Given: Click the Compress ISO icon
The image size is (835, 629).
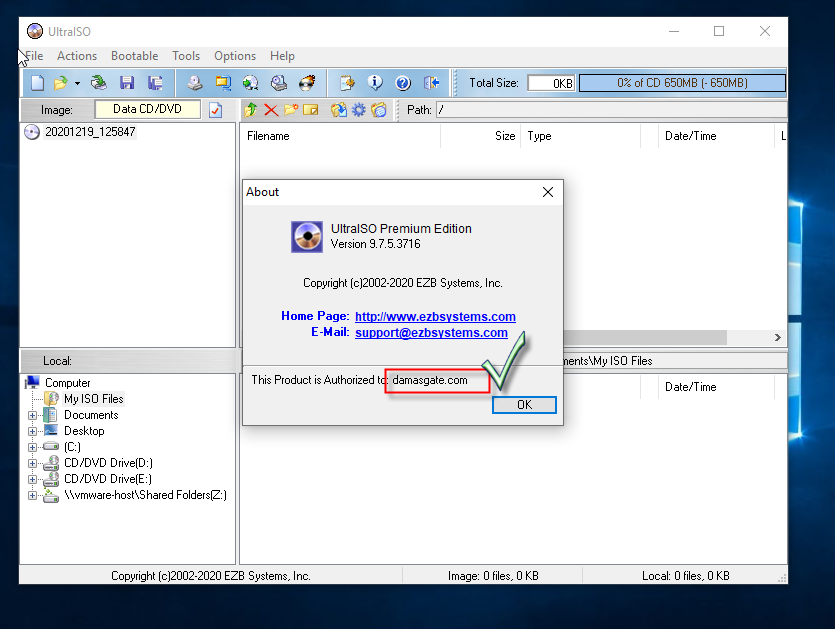Looking at the screenshot, I should (x=223, y=83).
